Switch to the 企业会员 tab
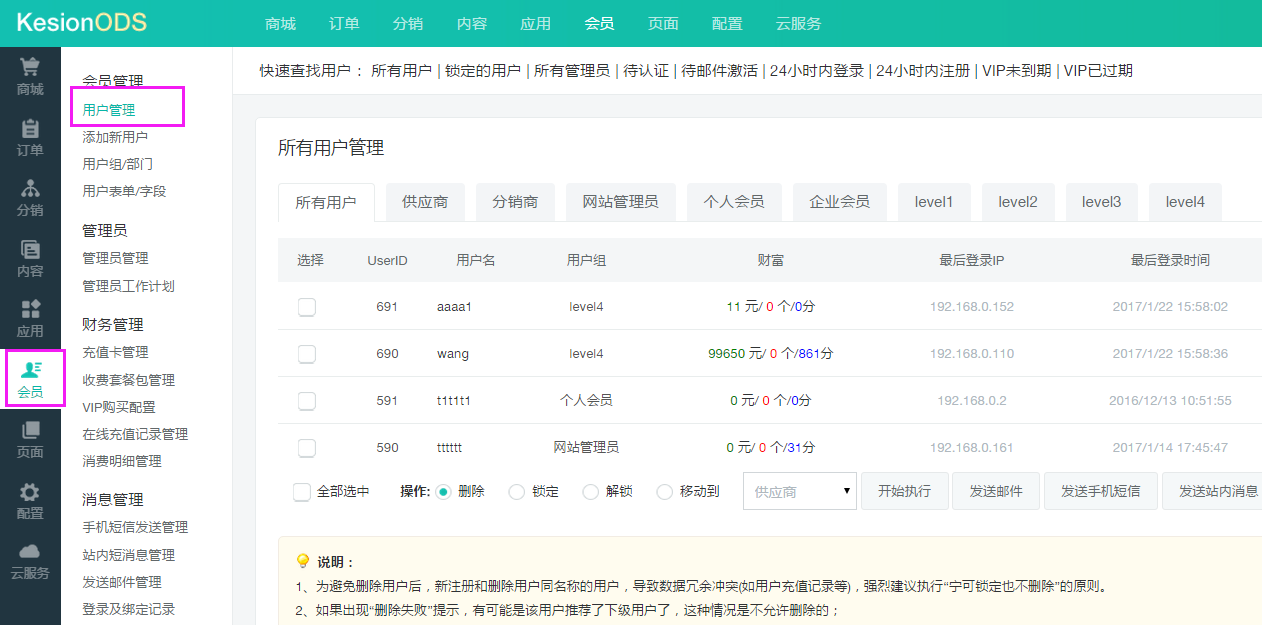The height and width of the screenshot is (625, 1262). tap(839, 202)
